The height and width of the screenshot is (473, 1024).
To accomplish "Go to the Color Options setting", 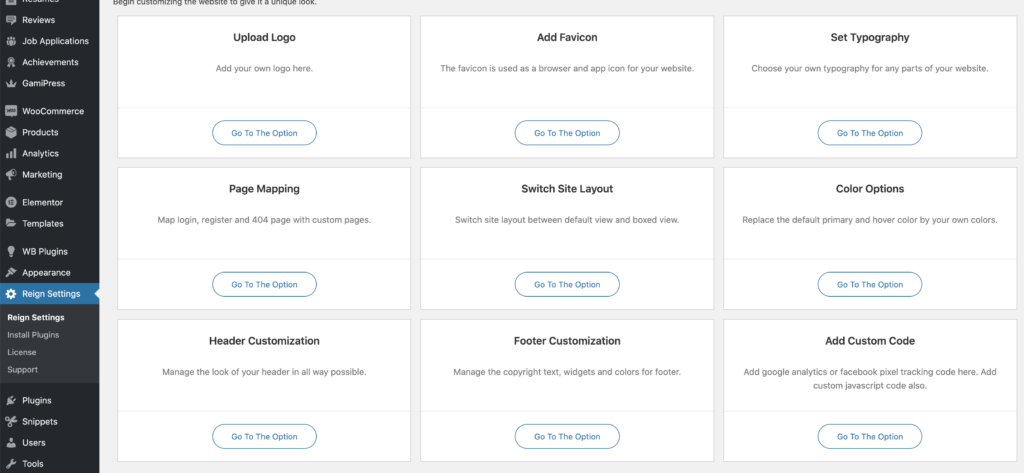I will 869,285.
